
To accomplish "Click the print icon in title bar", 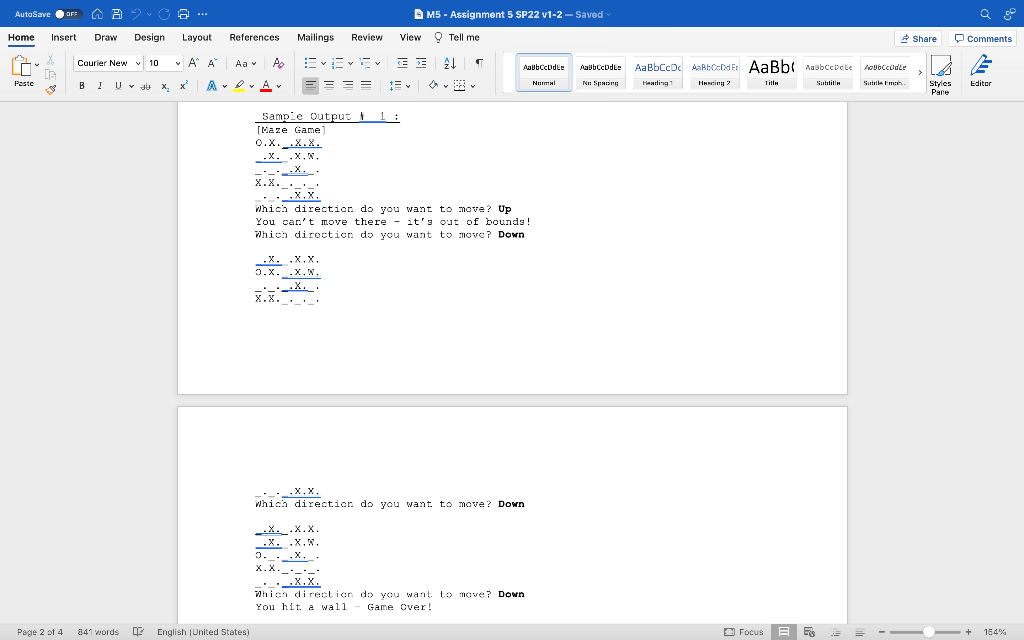I will 184,14.
